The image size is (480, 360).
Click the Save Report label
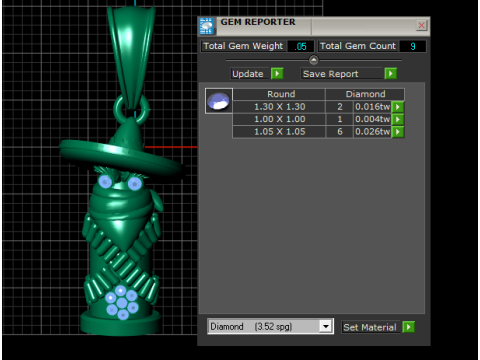pos(341,74)
